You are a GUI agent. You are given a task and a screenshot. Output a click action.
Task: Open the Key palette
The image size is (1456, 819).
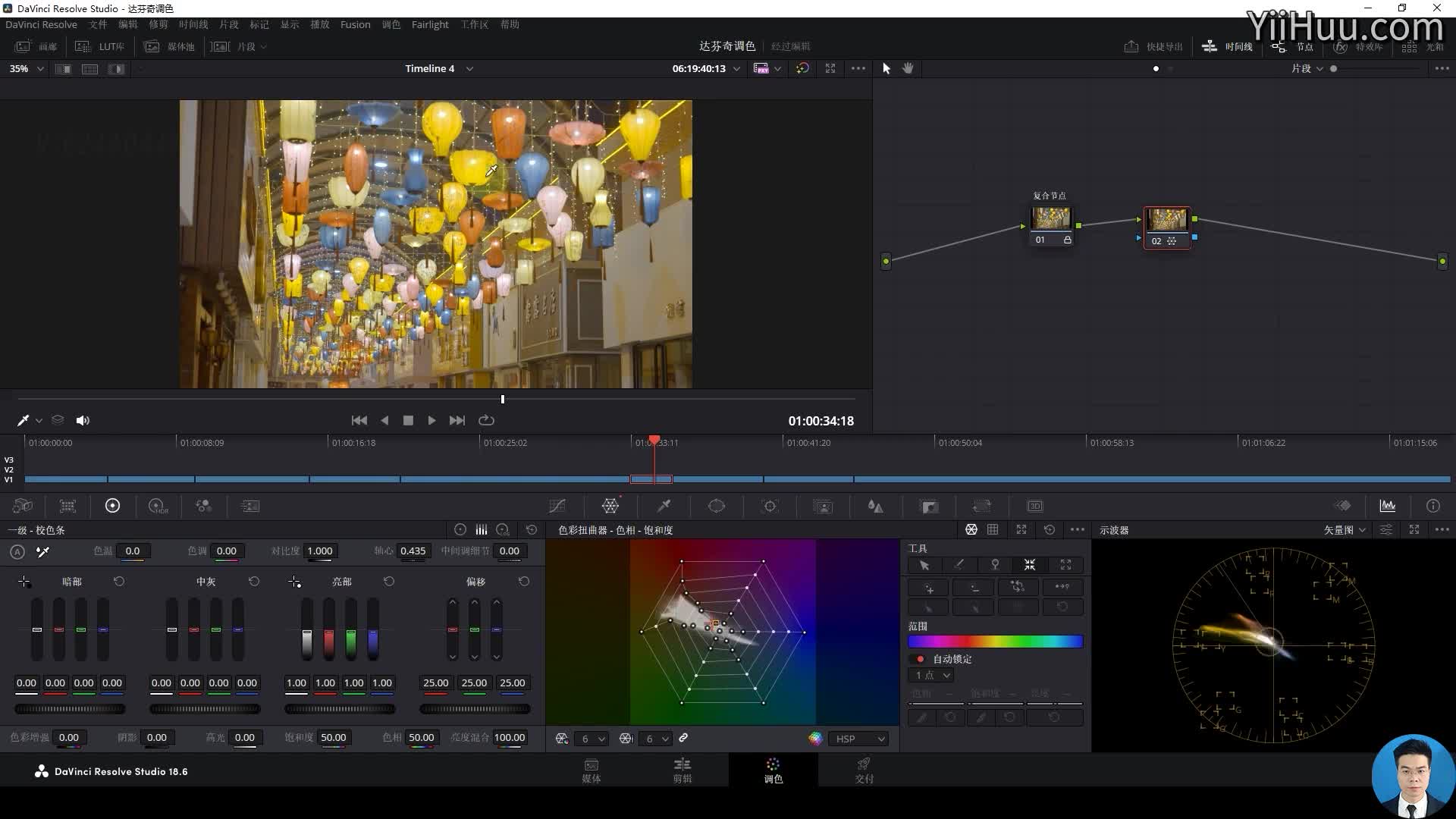coord(929,506)
